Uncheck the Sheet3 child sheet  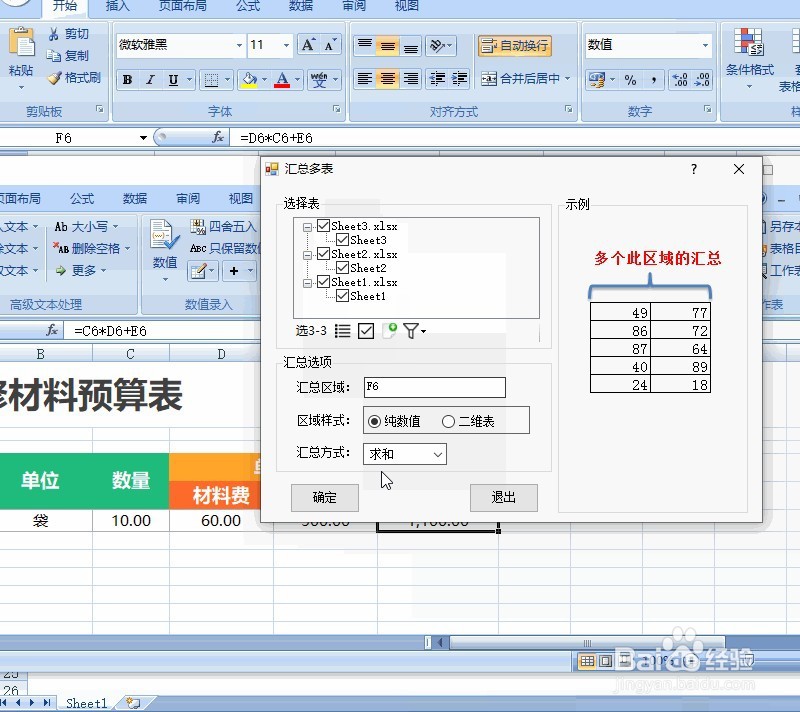tap(342, 240)
